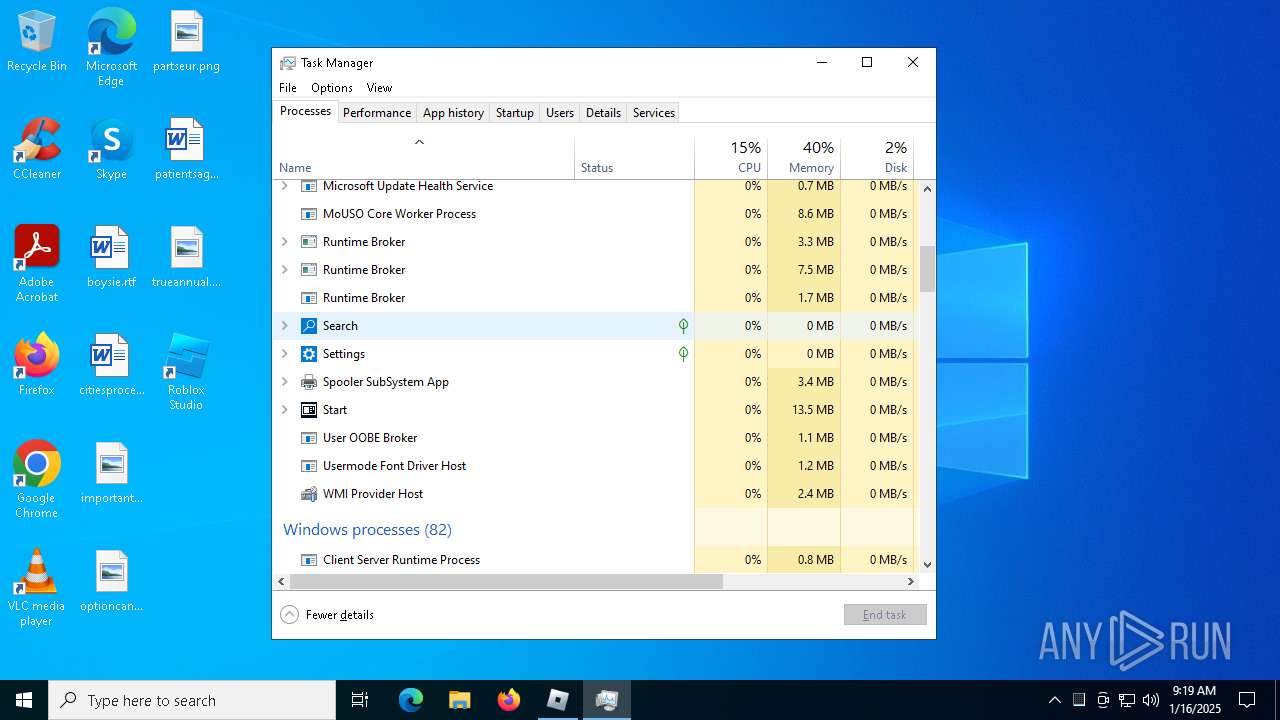
Task: Click the Usermode Font Driver Host icon
Action: pyautogui.click(x=309, y=466)
